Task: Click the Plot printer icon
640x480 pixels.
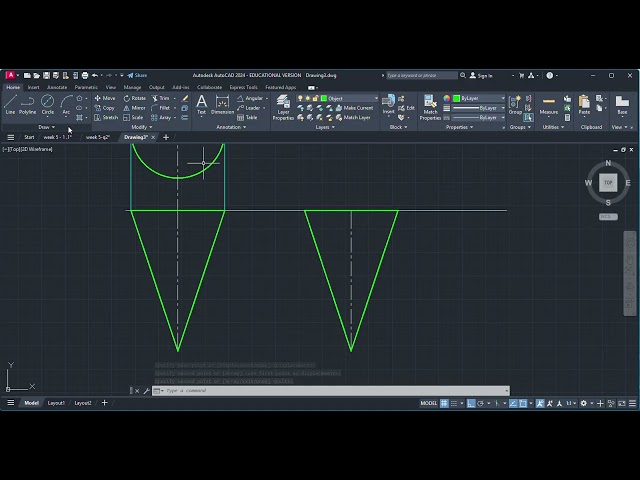Action: point(85,76)
